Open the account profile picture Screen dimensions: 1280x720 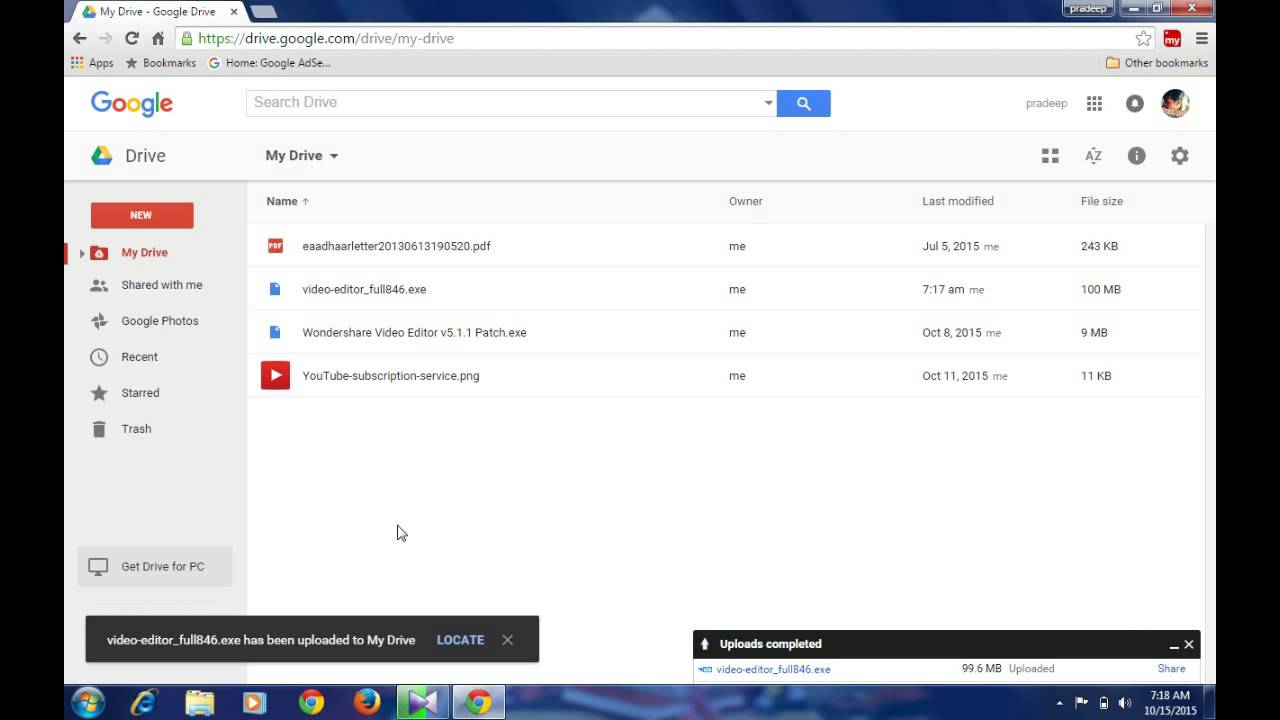pyautogui.click(x=1175, y=103)
